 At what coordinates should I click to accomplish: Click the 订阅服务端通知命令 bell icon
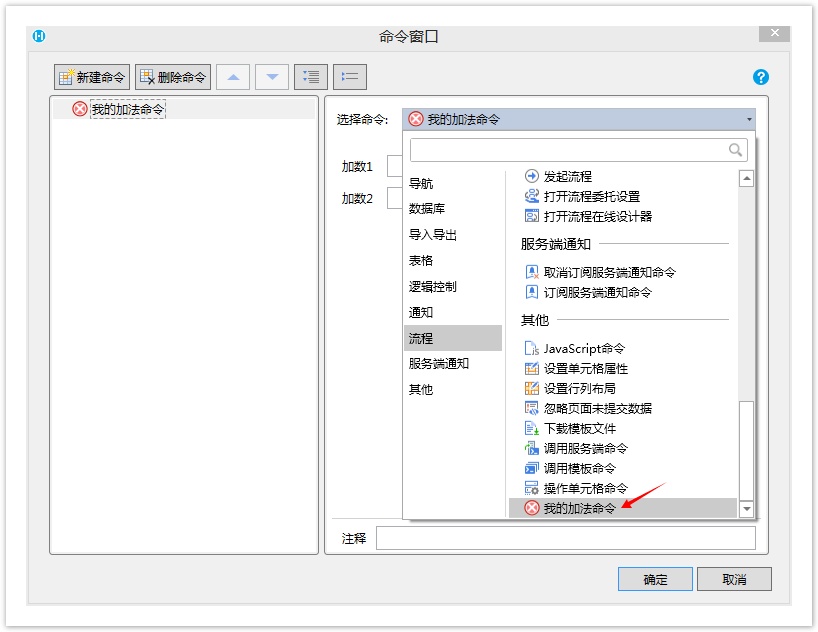pos(532,292)
